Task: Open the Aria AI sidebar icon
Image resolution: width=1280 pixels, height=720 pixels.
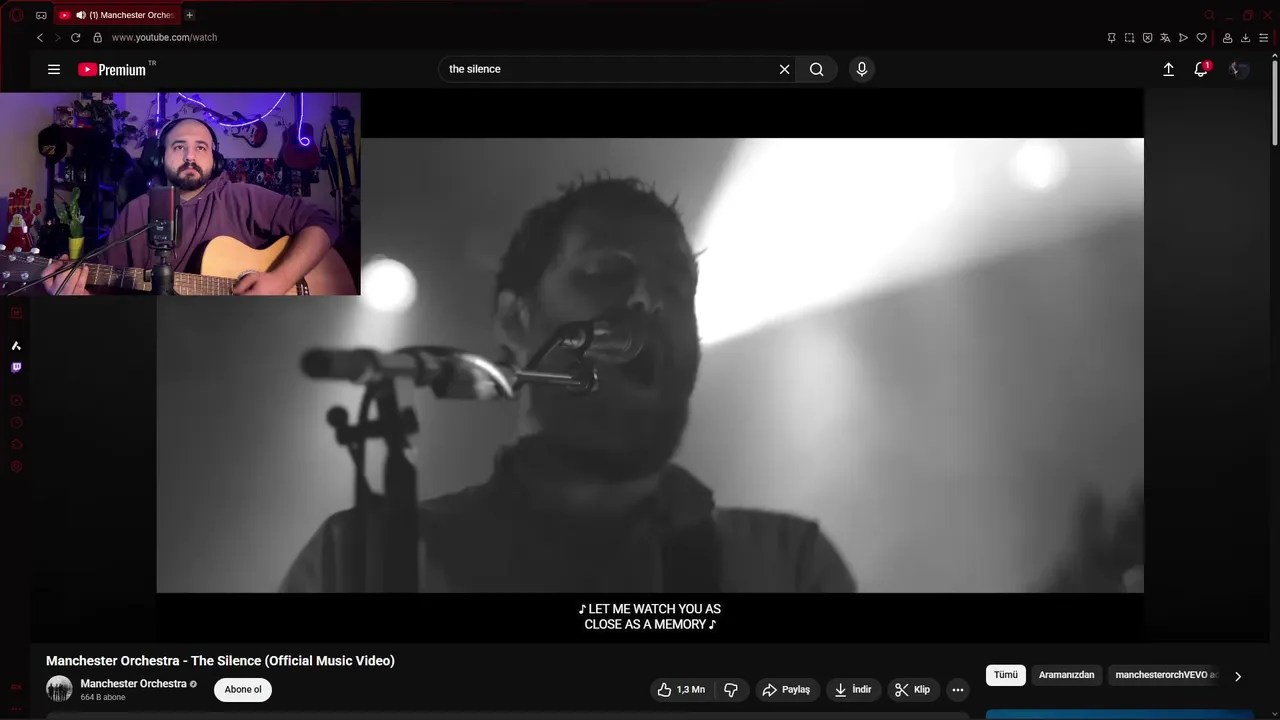Action: (x=16, y=345)
